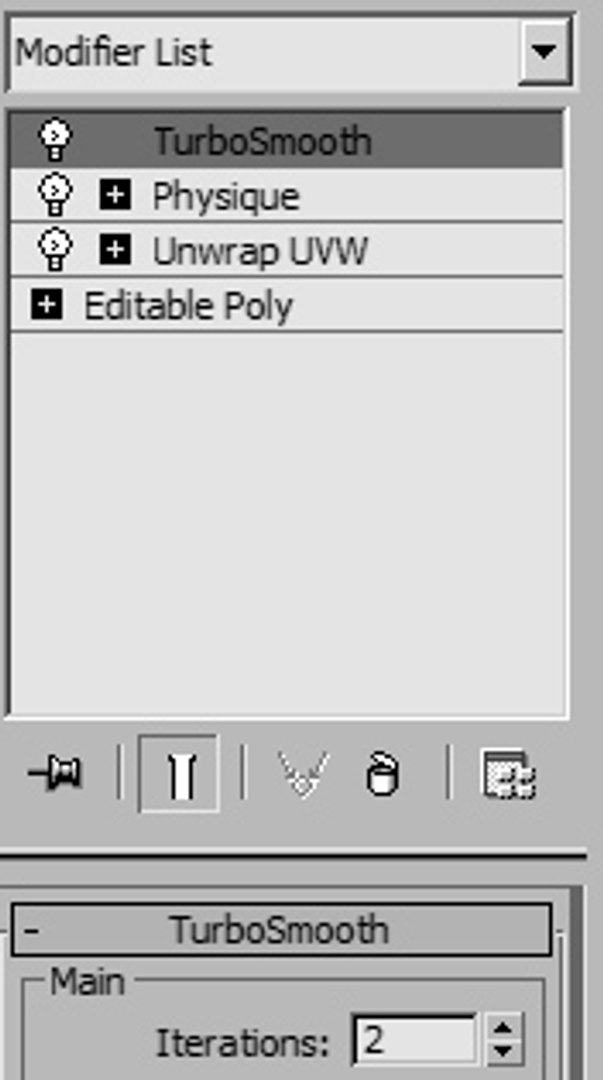The height and width of the screenshot is (1080, 603).
Task: Disable Physique modifier via lightbulb
Action: click(55, 195)
